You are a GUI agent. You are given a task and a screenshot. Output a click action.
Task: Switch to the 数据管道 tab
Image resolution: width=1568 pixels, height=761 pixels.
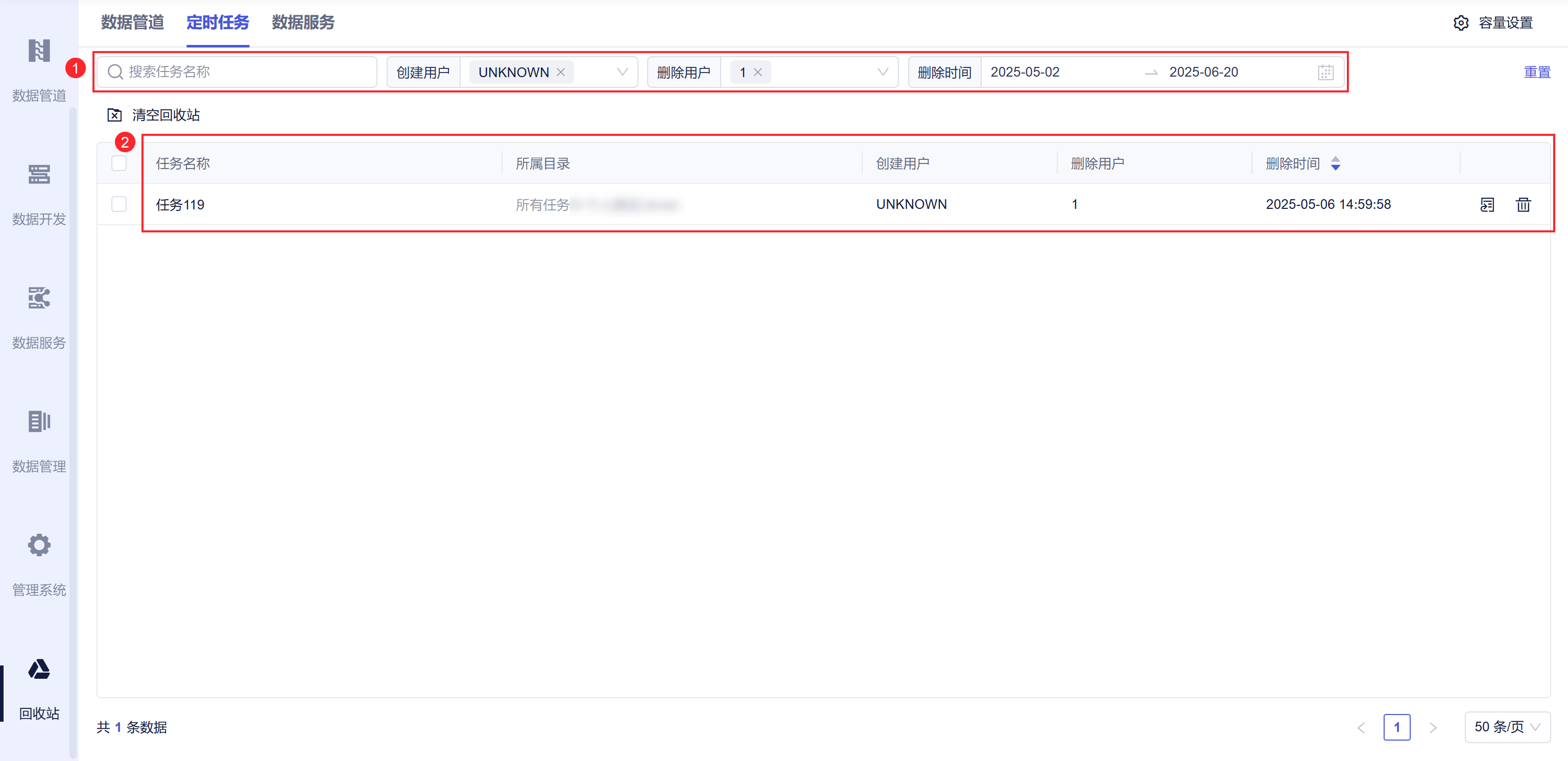(x=132, y=22)
